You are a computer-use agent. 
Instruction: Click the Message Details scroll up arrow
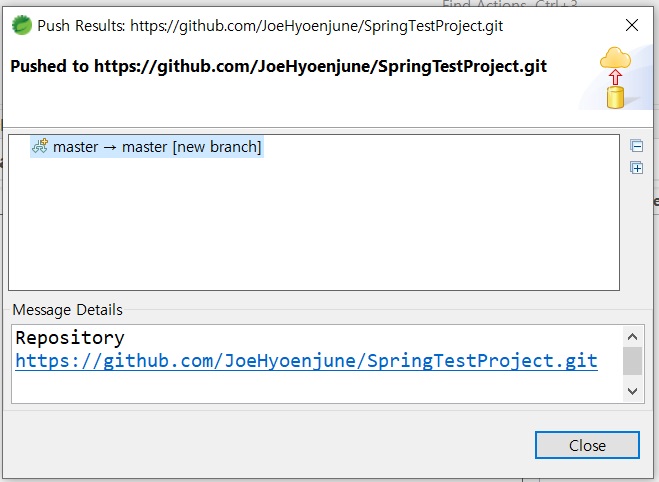point(633,337)
